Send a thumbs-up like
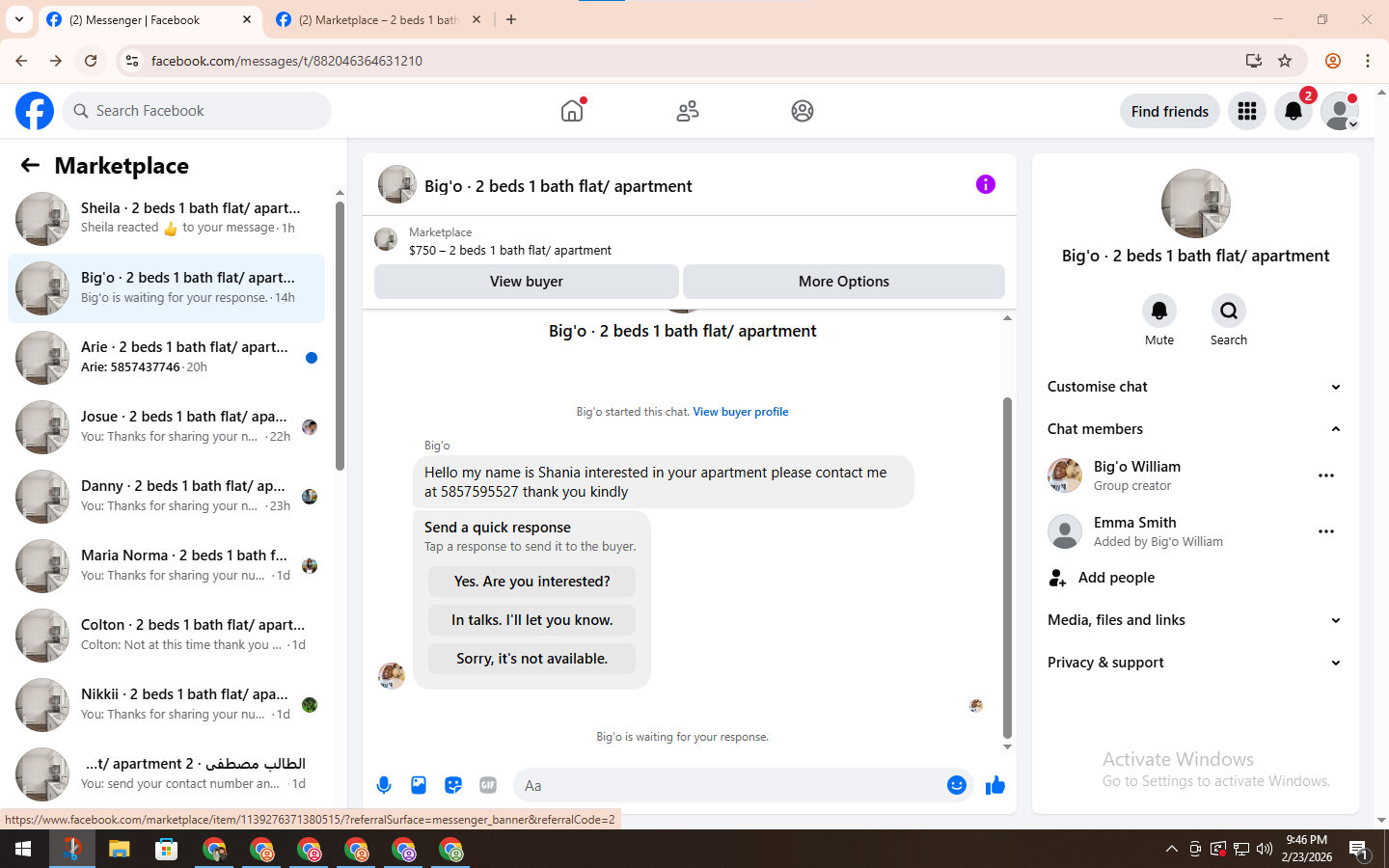The height and width of the screenshot is (868, 1389). [995, 785]
